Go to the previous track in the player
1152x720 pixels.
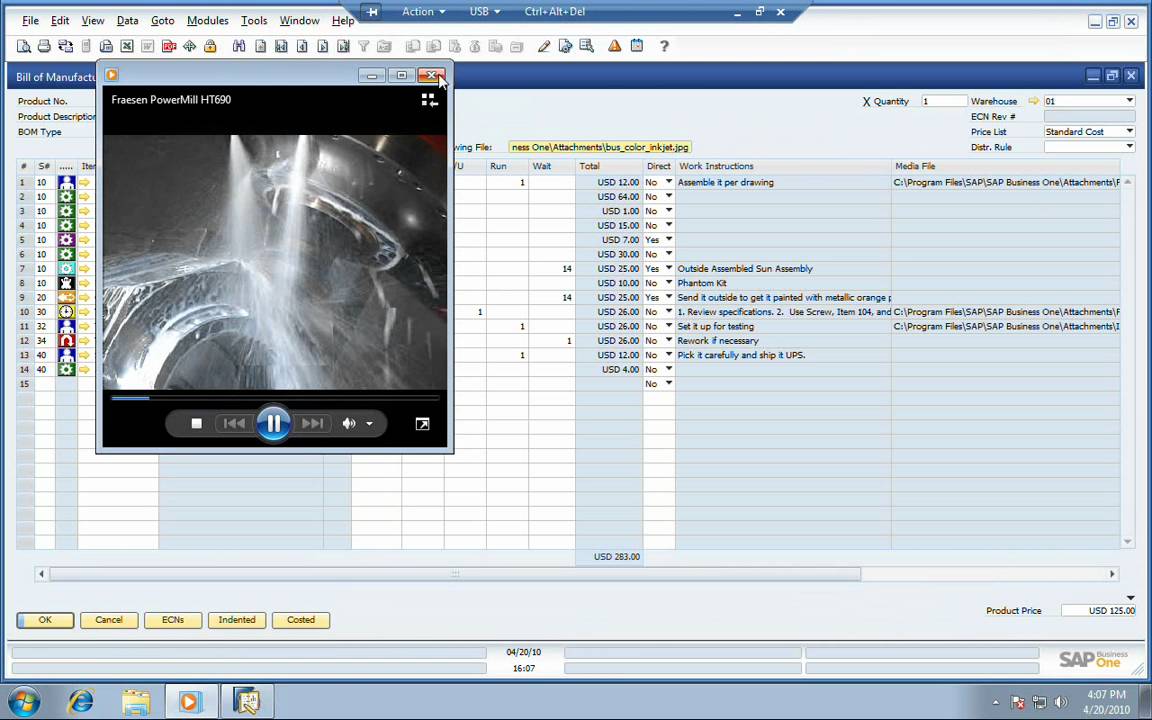[234, 423]
